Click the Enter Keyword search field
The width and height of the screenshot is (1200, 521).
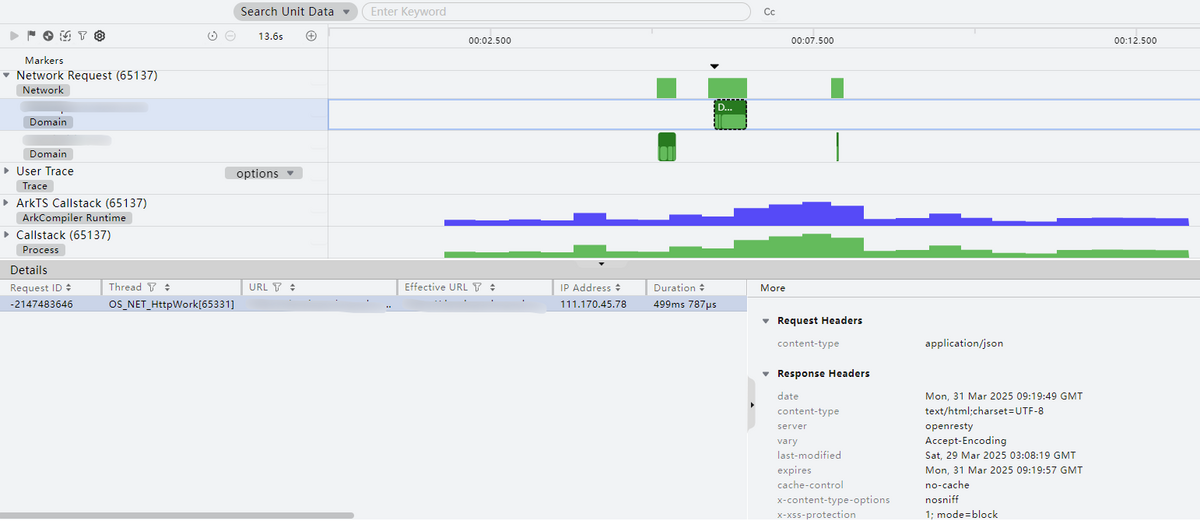[555, 12]
